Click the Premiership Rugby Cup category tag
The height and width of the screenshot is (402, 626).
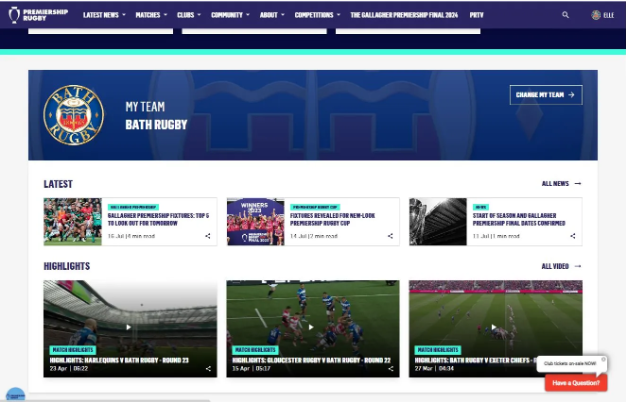pyautogui.click(x=315, y=207)
